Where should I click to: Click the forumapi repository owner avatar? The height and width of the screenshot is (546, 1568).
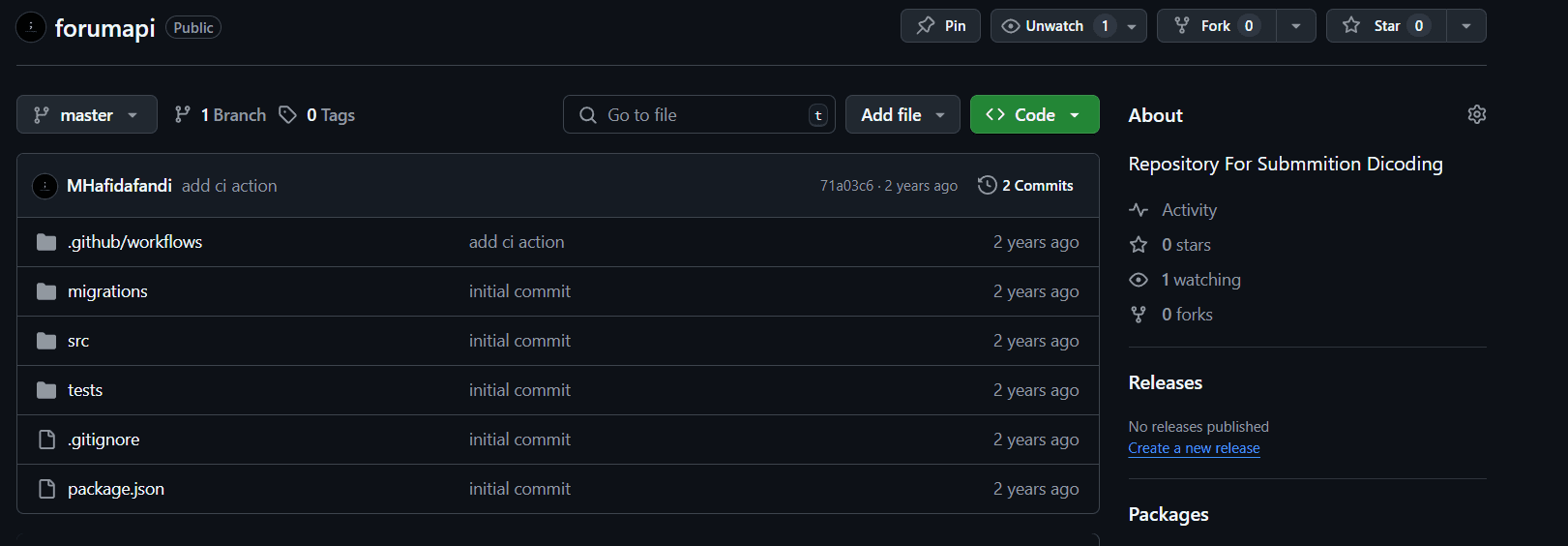coord(31,27)
